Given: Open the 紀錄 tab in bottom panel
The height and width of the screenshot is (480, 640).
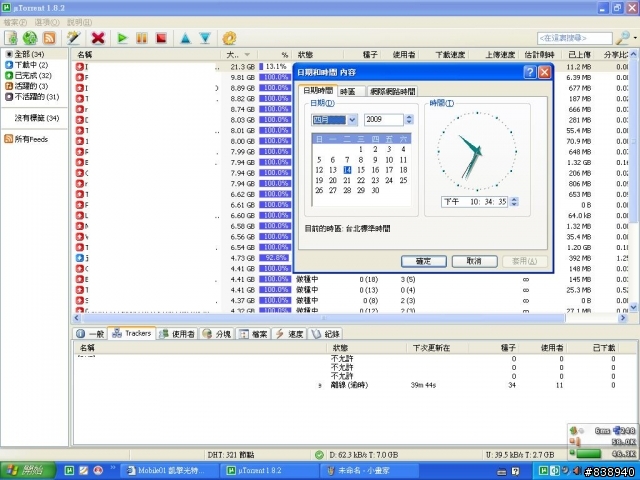Looking at the screenshot, I should pyautogui.click(x=325, y=334).
